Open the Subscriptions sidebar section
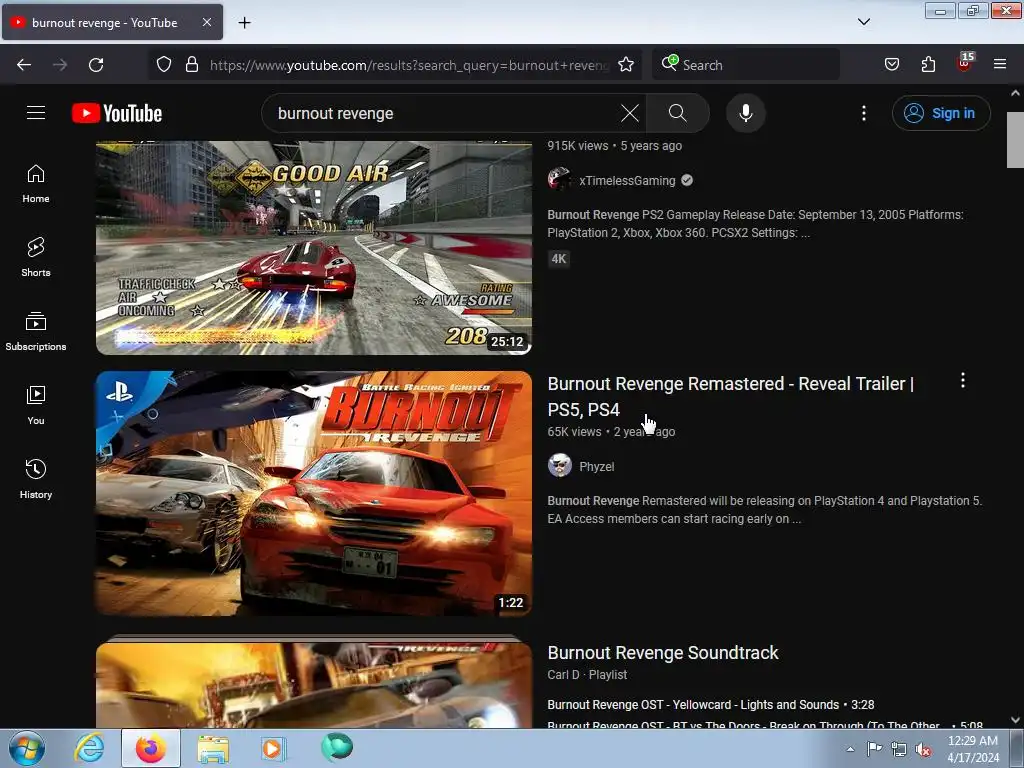 point(36,331)
